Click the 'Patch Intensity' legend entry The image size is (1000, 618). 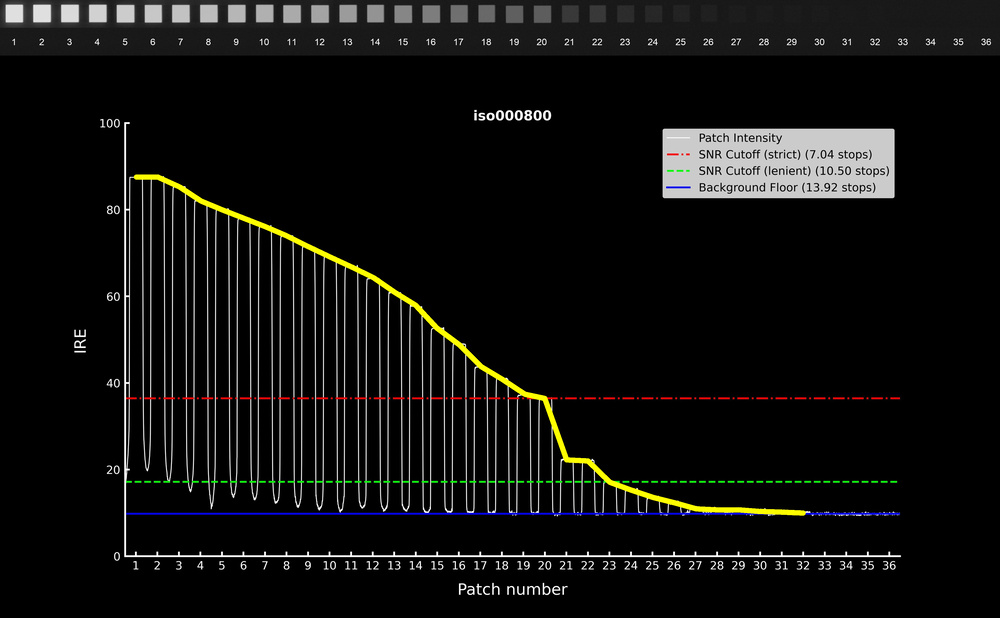pyautogui.click(x=740, y=138)
